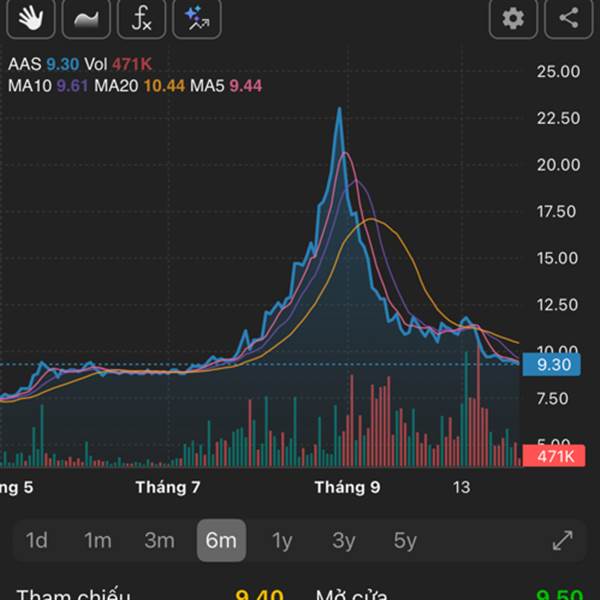Screen dimensions: 600x600
Task: Tap the 22.50 price axis label
Action: click(558, 118)
